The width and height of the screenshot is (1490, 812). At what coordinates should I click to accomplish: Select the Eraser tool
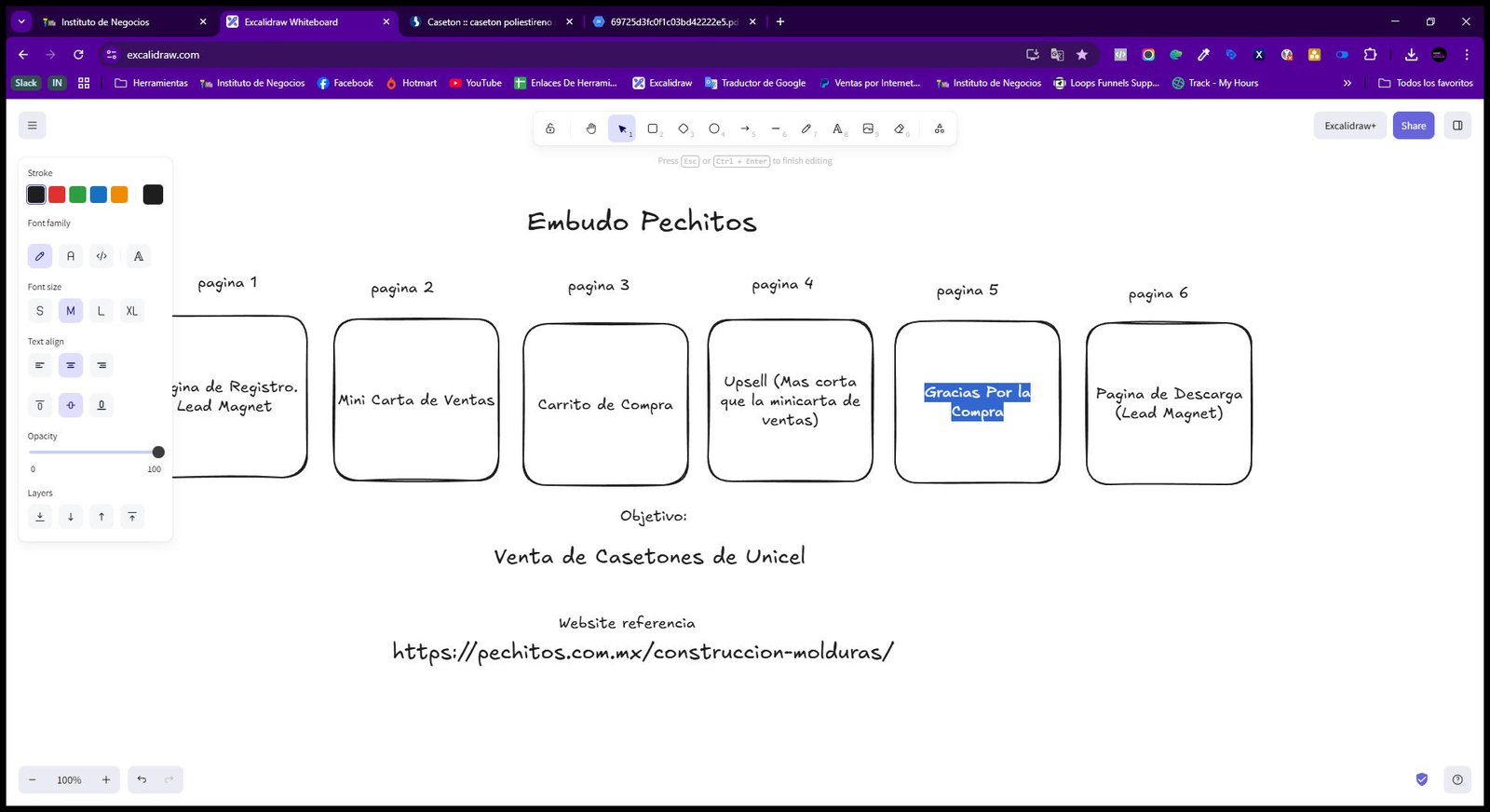(x=899, y=129)
